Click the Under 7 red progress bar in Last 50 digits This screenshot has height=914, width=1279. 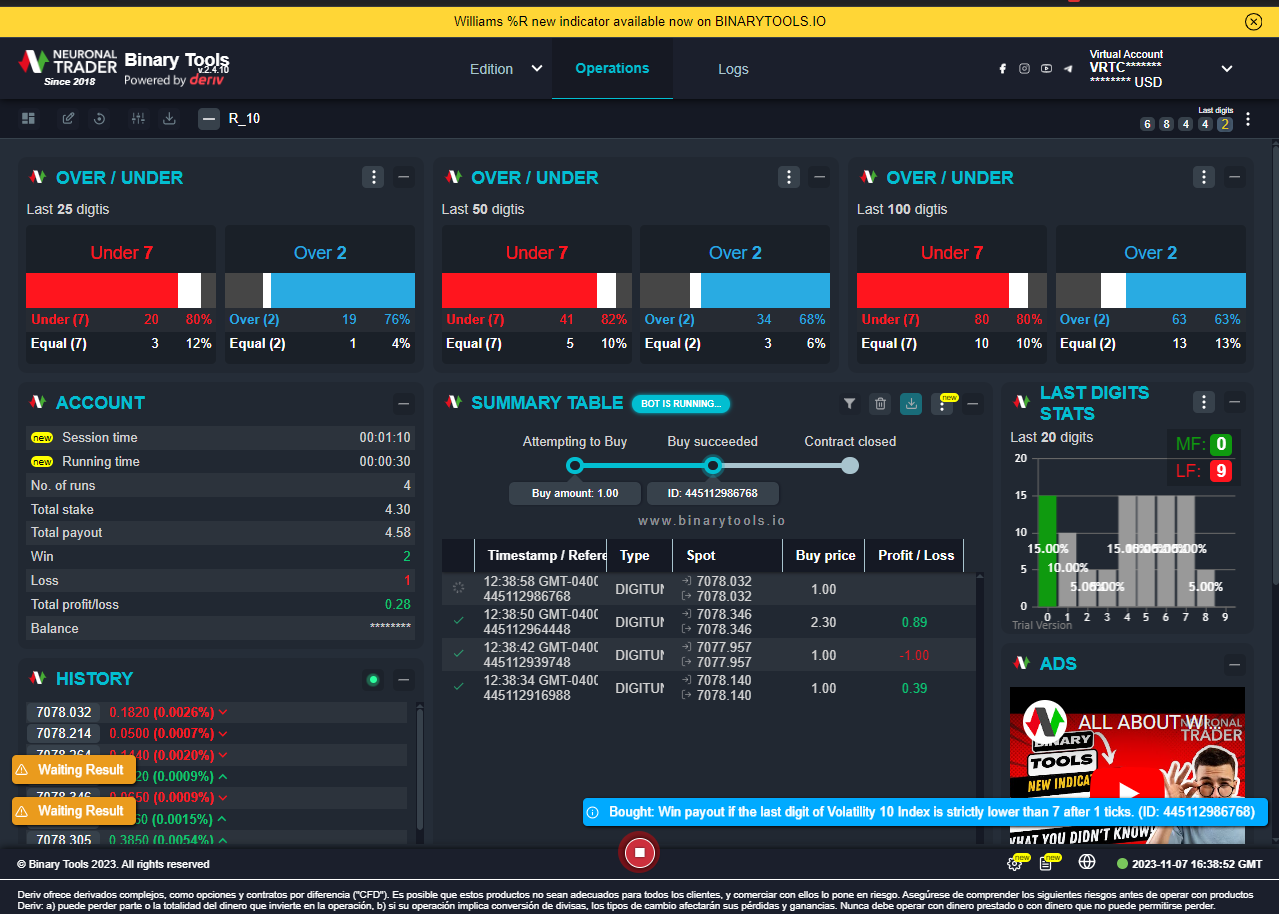tap(519, 290)
